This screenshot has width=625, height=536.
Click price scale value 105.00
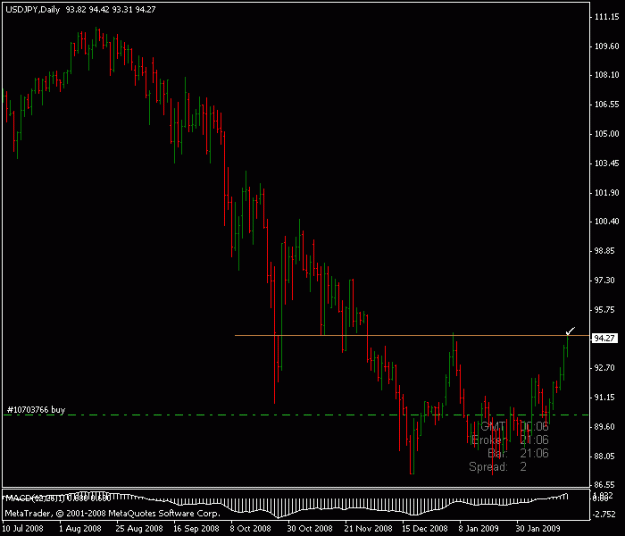coord(607,134)
